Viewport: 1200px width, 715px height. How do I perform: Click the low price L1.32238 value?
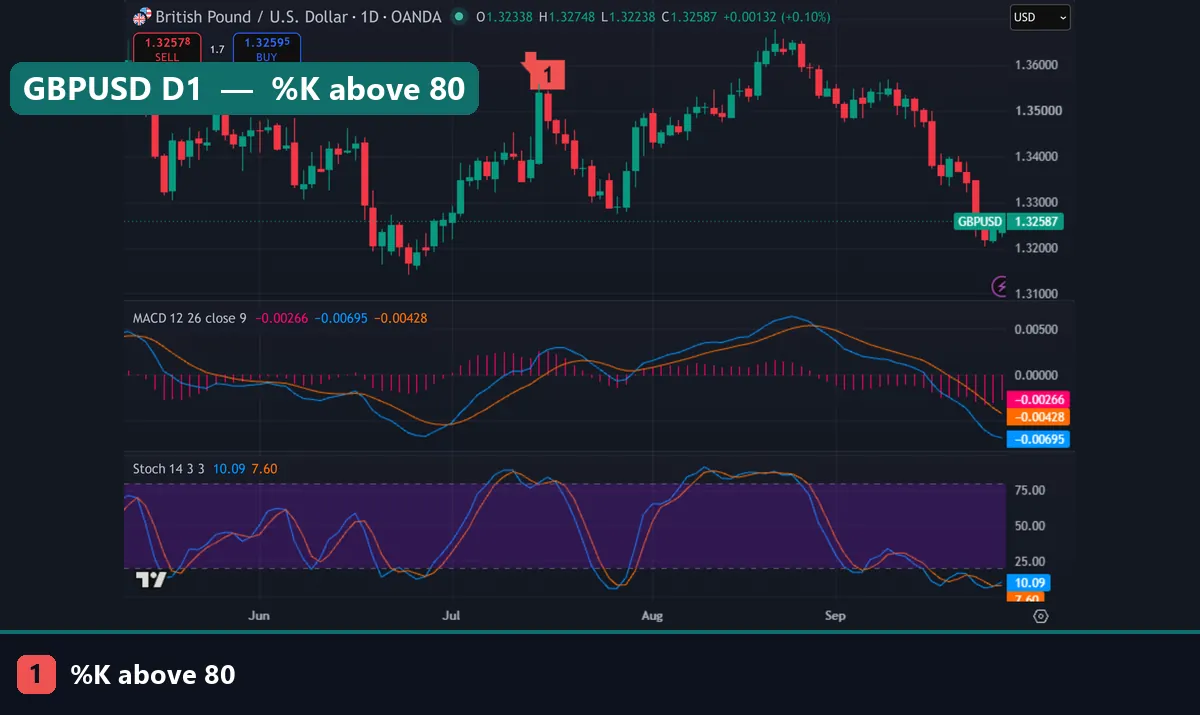(630, 17)
